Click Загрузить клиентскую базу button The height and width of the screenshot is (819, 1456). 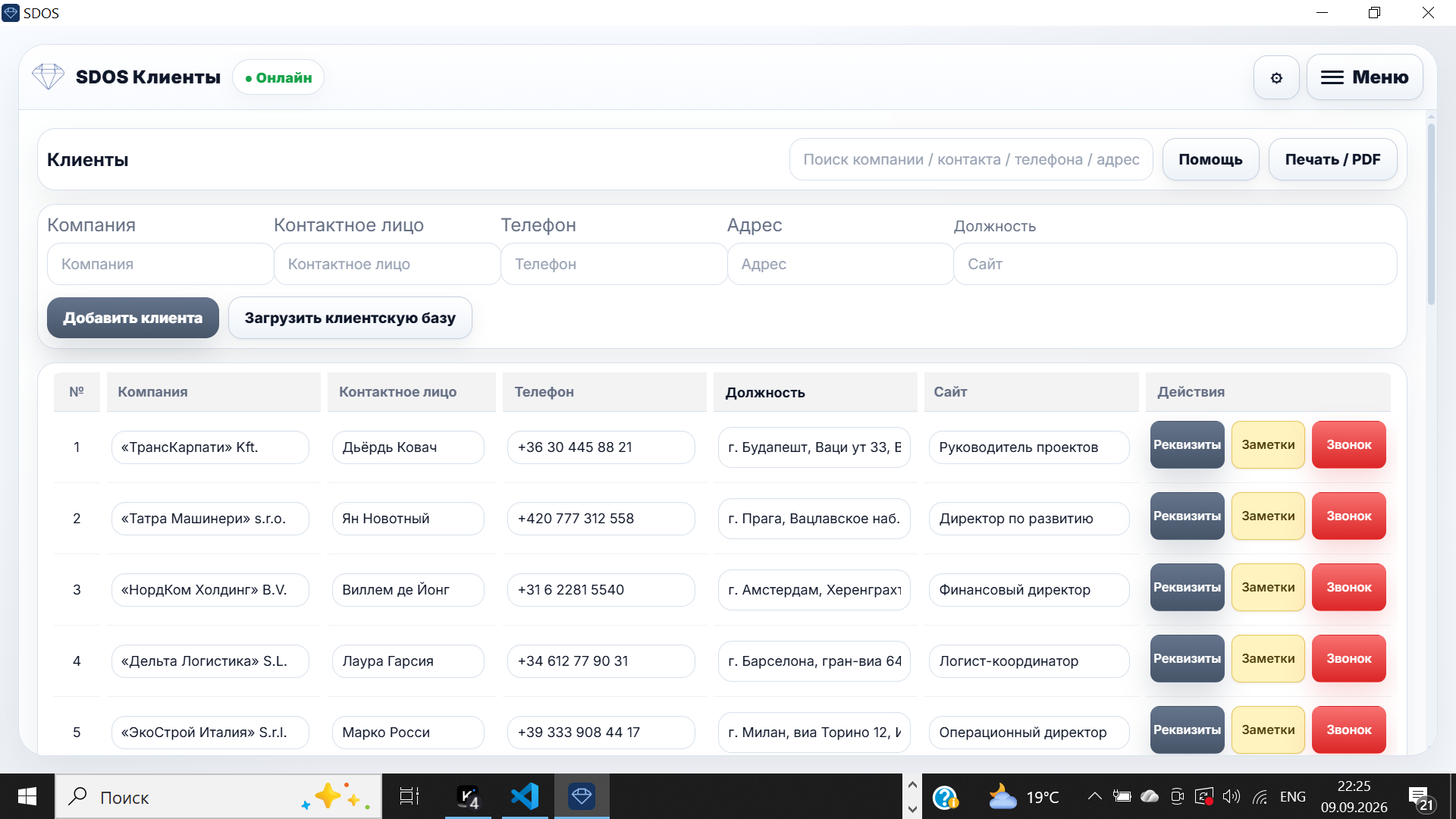click(x=350, y=318)
